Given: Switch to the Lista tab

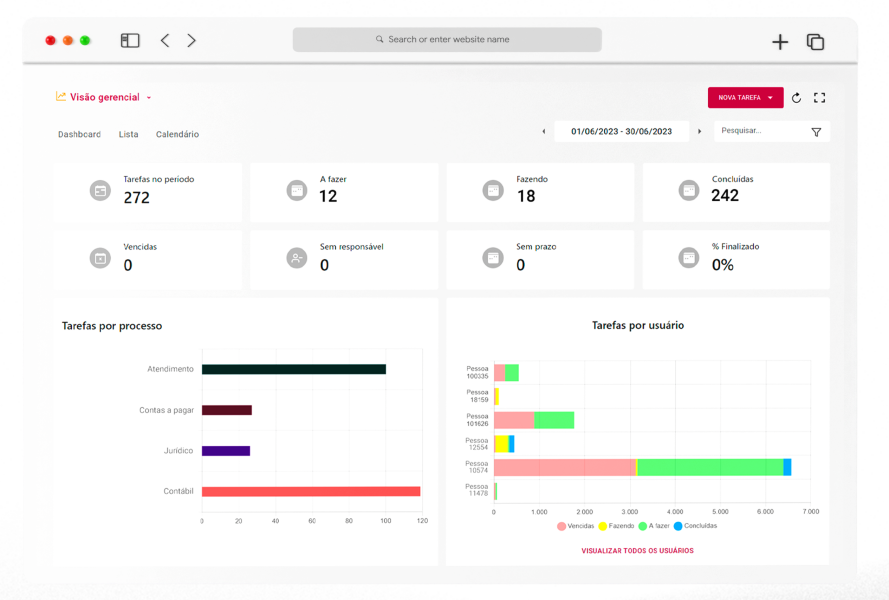Looking at the screenshot, I should point(128,134).
